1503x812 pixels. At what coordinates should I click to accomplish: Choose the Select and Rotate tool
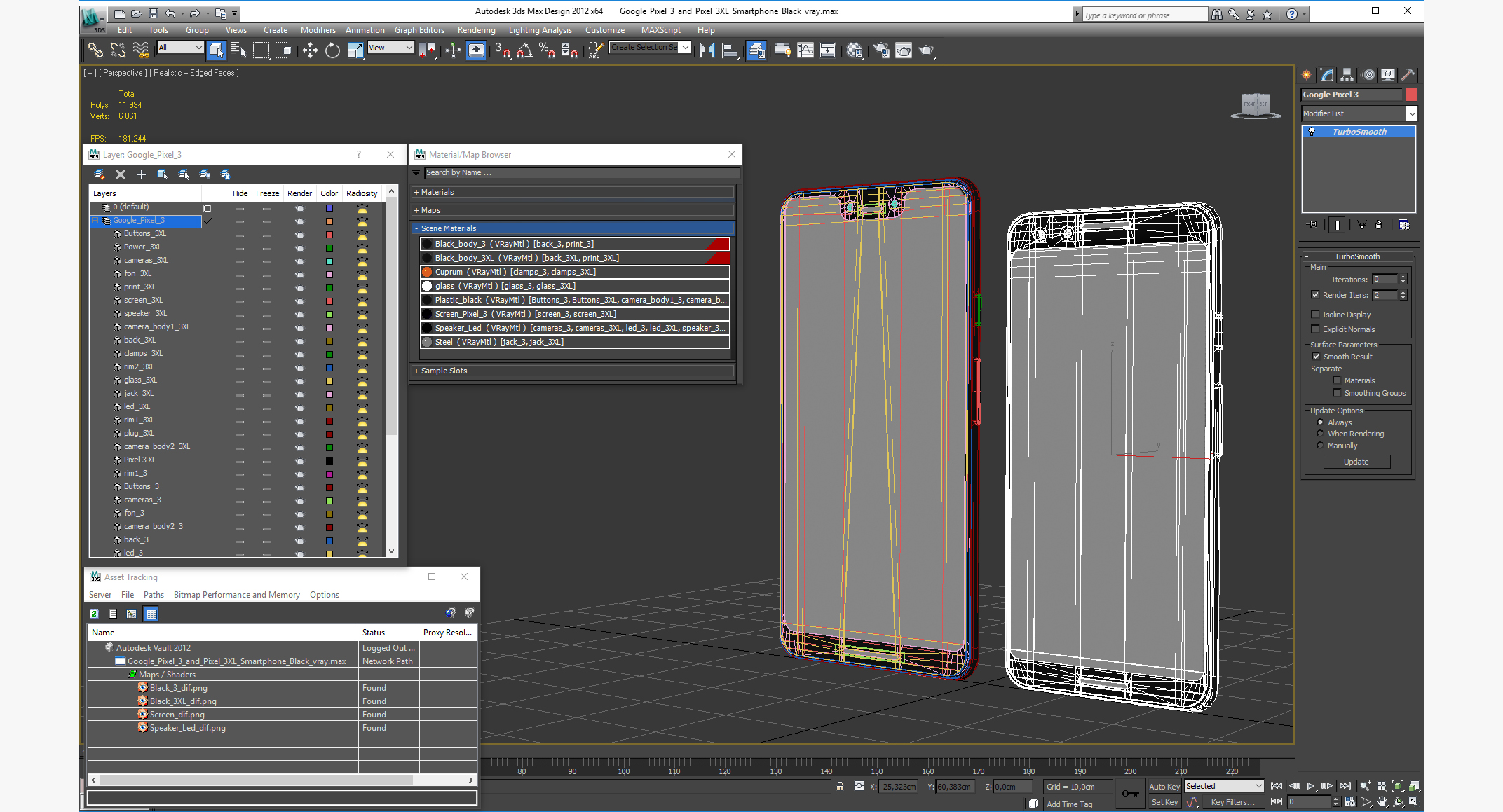pos(332,50)
